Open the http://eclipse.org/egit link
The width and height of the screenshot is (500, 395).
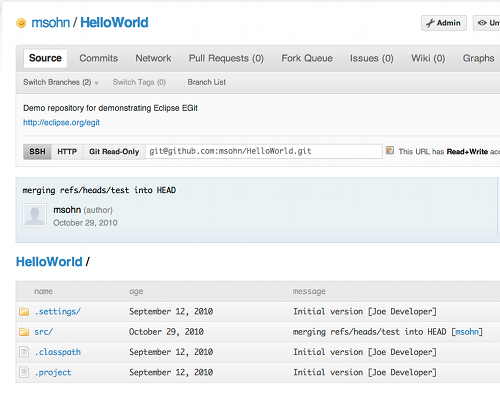61,123
